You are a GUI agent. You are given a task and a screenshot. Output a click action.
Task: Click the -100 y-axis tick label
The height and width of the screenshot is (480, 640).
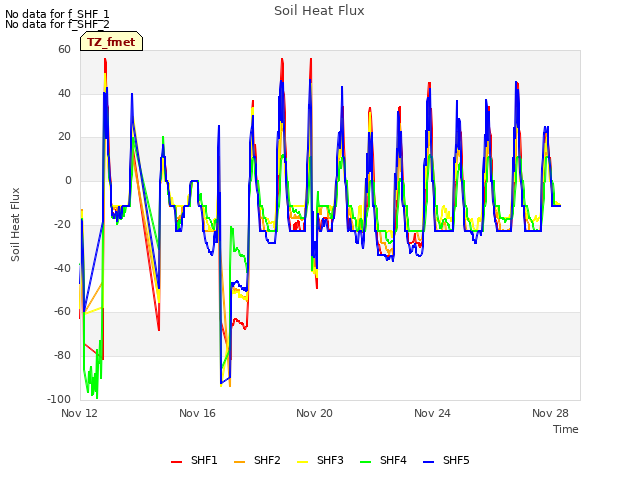(x=59, y=399)
